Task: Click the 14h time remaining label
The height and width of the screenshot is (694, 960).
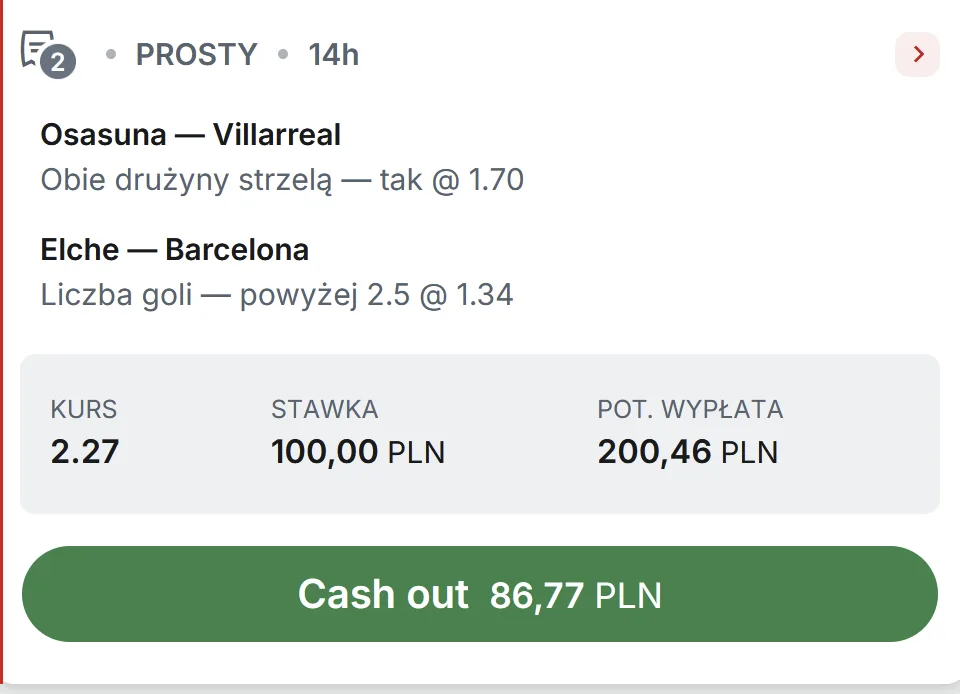Action: click(335, 55)
